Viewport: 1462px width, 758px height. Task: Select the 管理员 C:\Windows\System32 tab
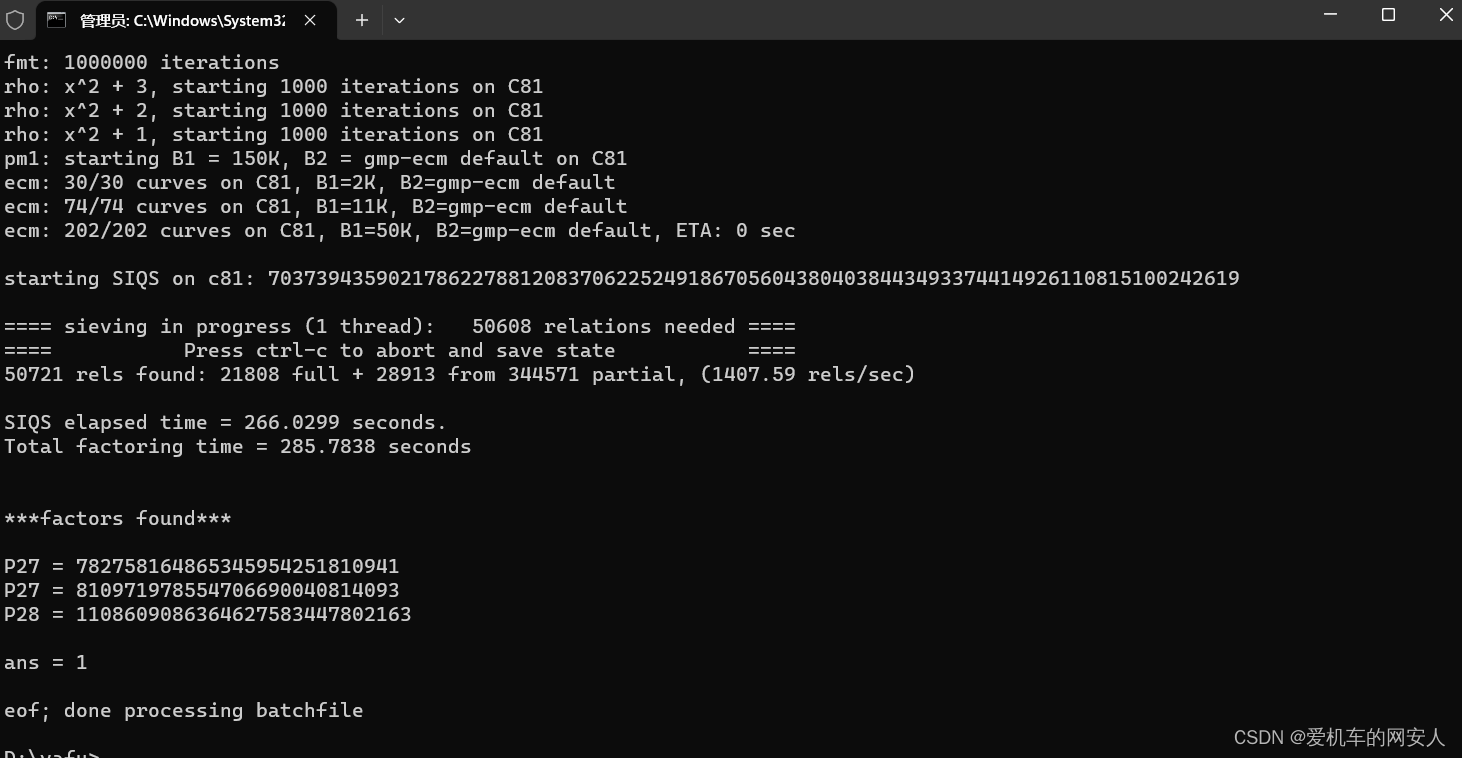(180, 20)
